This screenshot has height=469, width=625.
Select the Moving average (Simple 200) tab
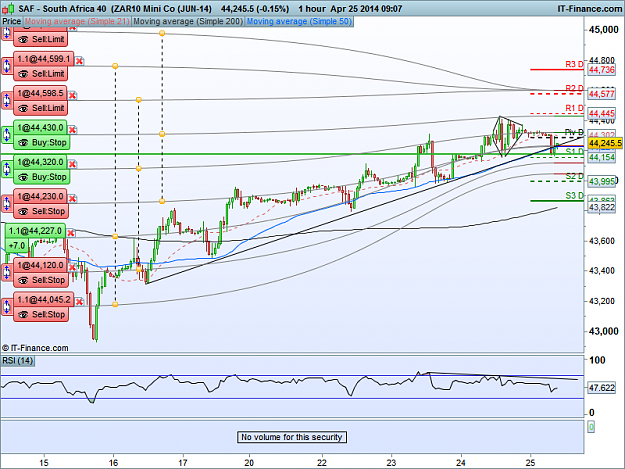tap(188, 21)
